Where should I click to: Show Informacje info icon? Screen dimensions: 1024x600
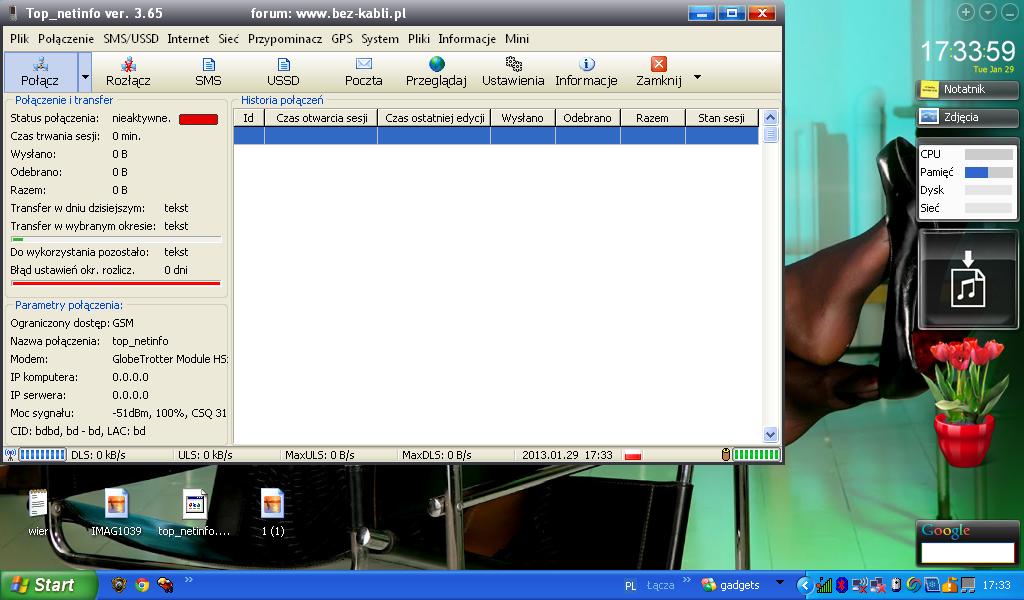(x=586, y=65)
